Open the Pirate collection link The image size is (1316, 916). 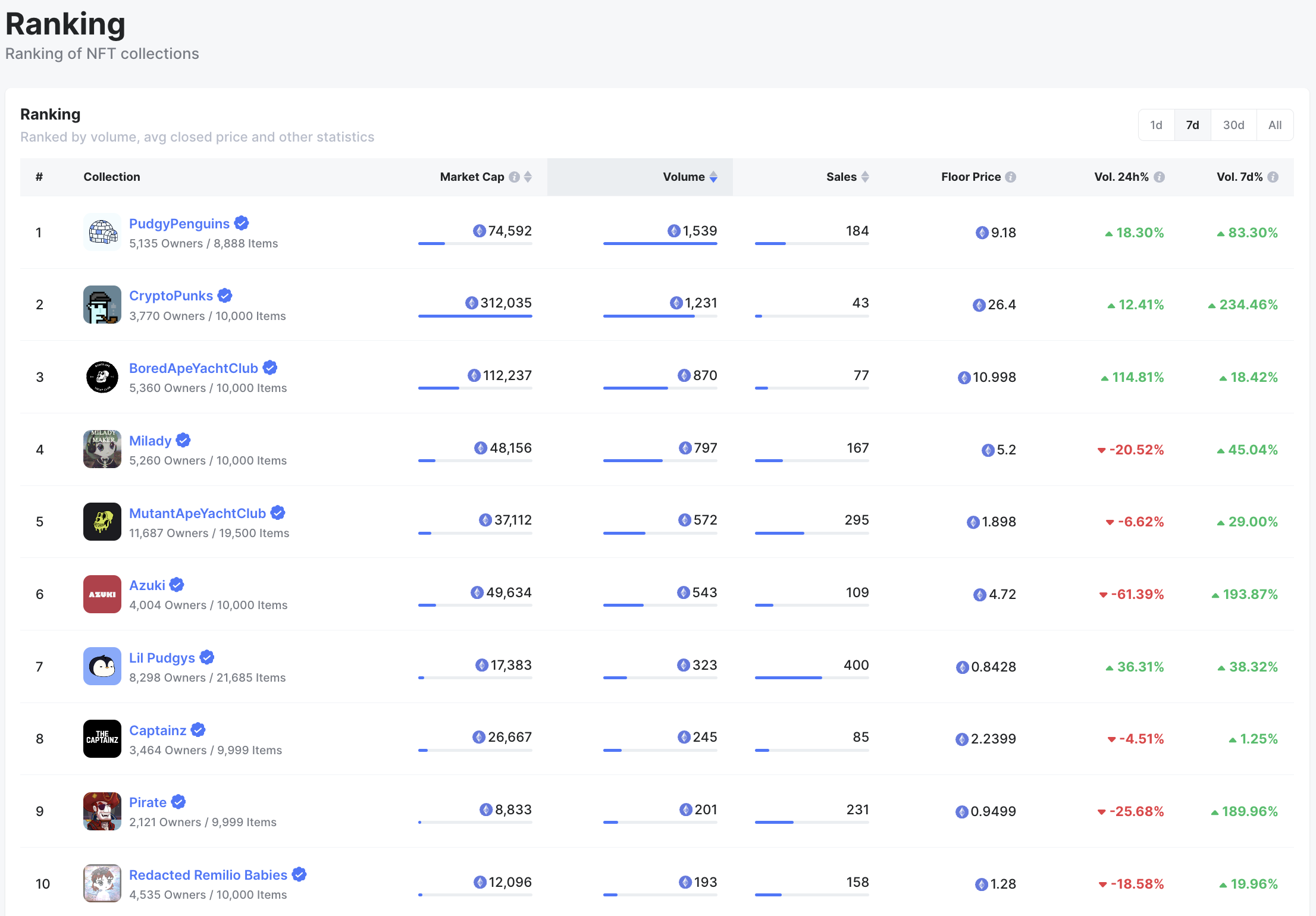(148, 802)
